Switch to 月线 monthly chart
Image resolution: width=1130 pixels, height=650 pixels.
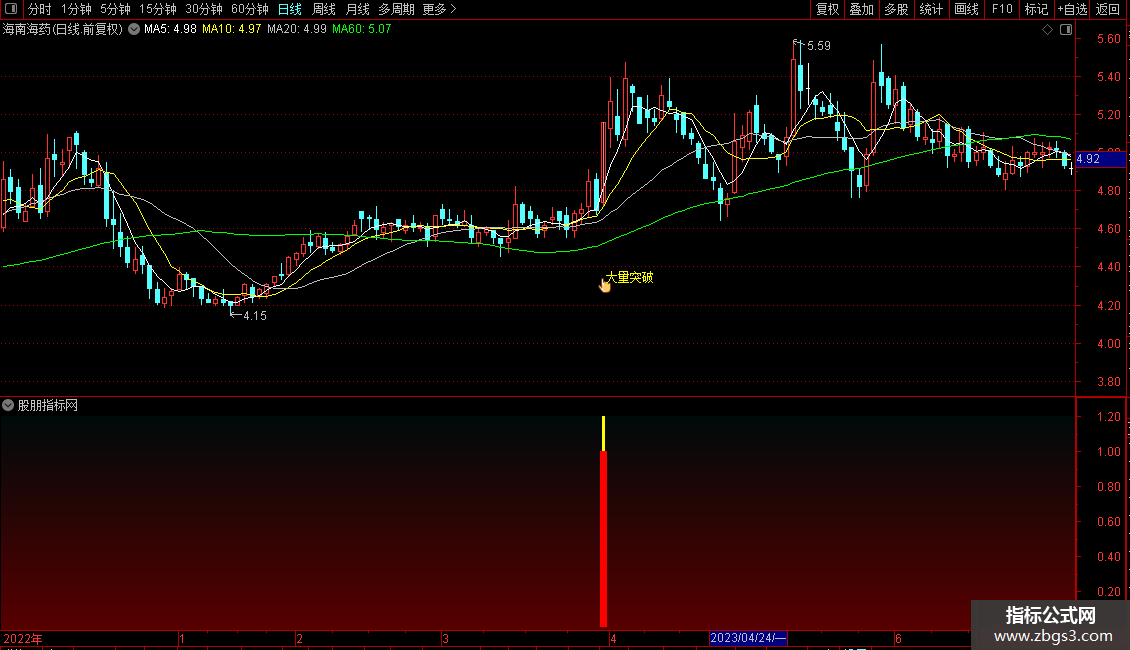(357, 9)
